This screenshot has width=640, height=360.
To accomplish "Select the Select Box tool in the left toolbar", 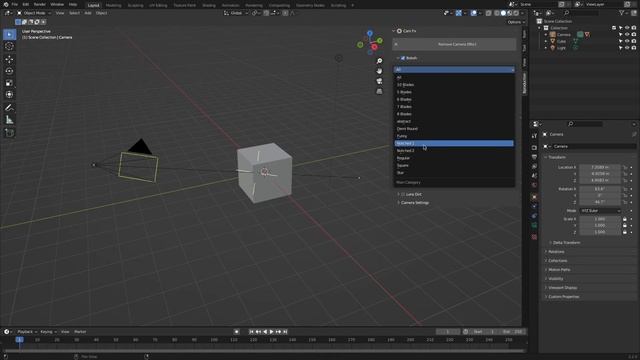I will click(9, 34).
